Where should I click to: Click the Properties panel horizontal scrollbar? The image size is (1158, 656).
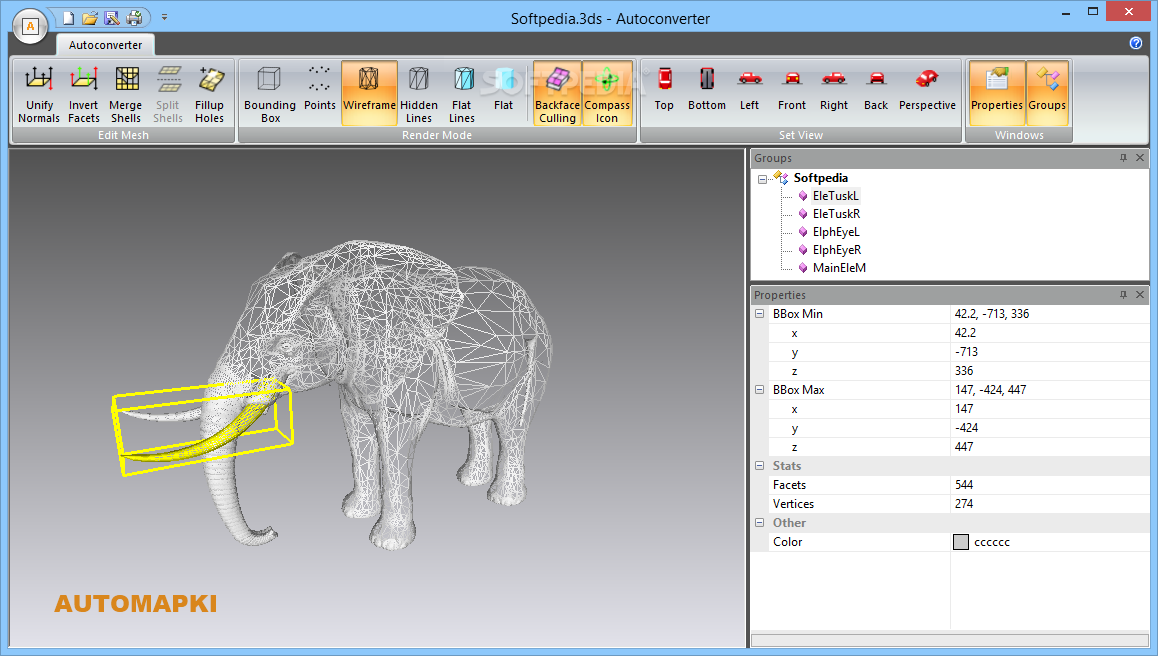950,640
